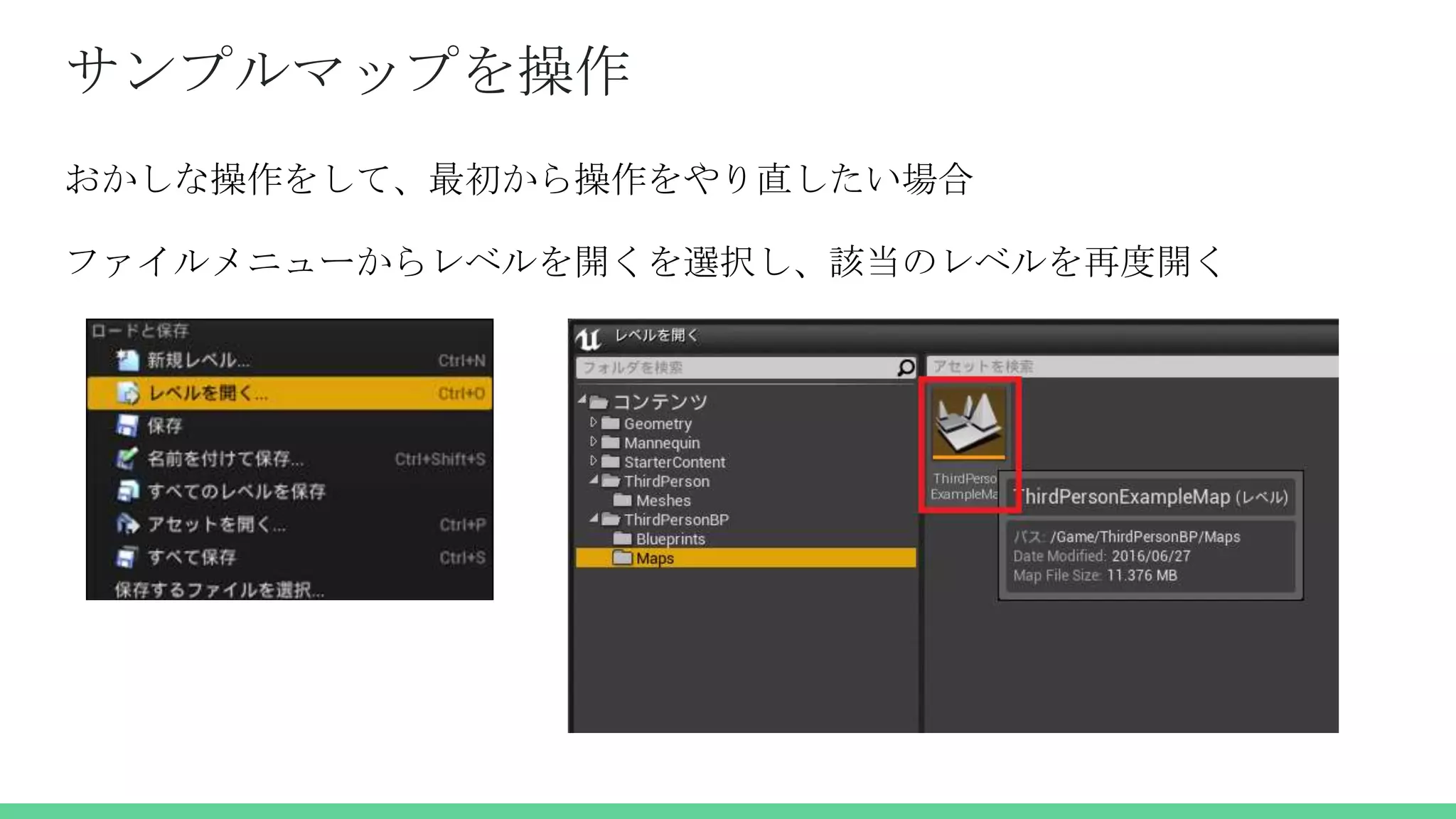Click the Geometry folder icon
This screenshot has height=819, width=1456.
click(611, 423)
